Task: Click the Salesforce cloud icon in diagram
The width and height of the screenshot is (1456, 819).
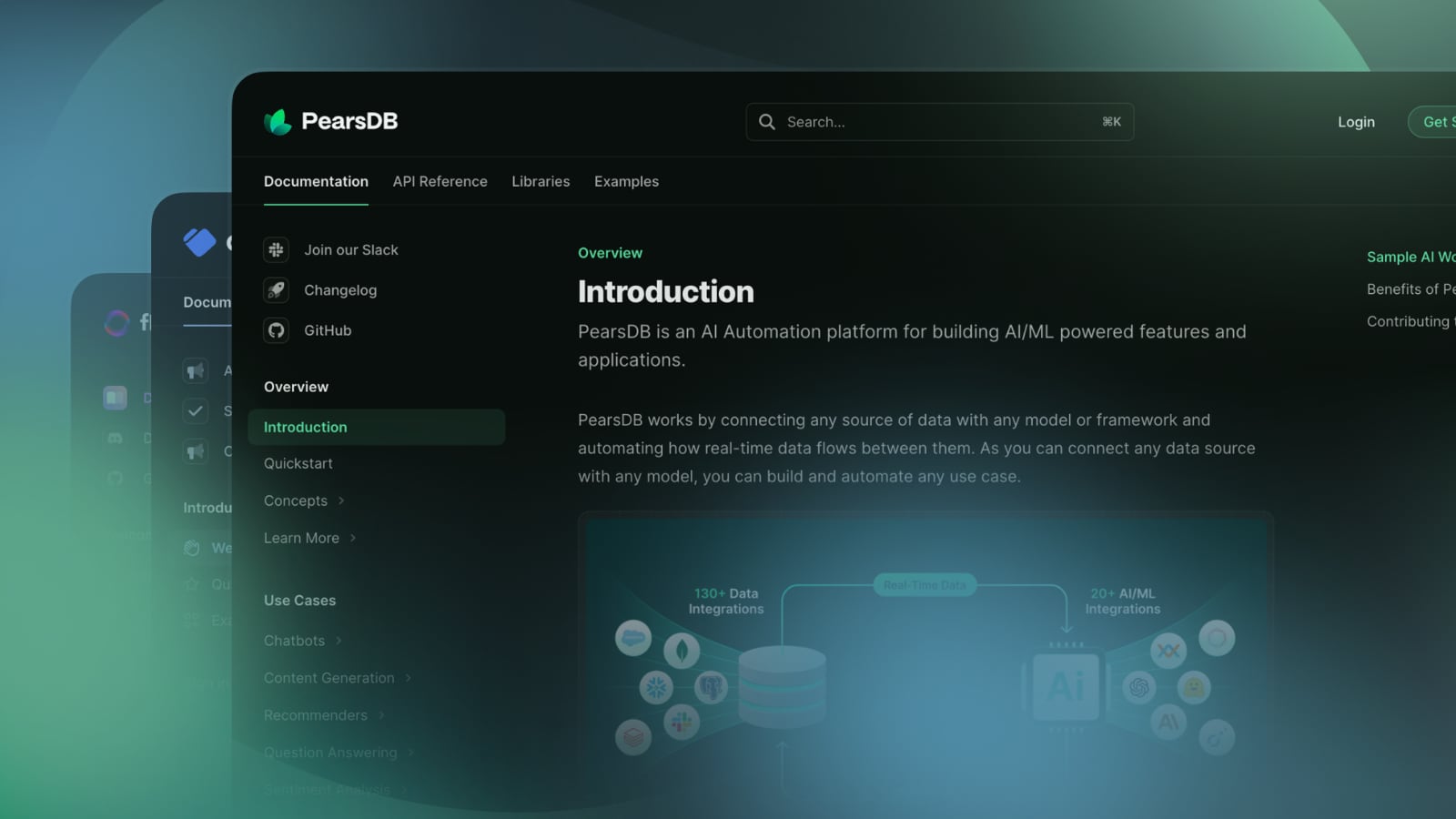Action: point(633,638)
